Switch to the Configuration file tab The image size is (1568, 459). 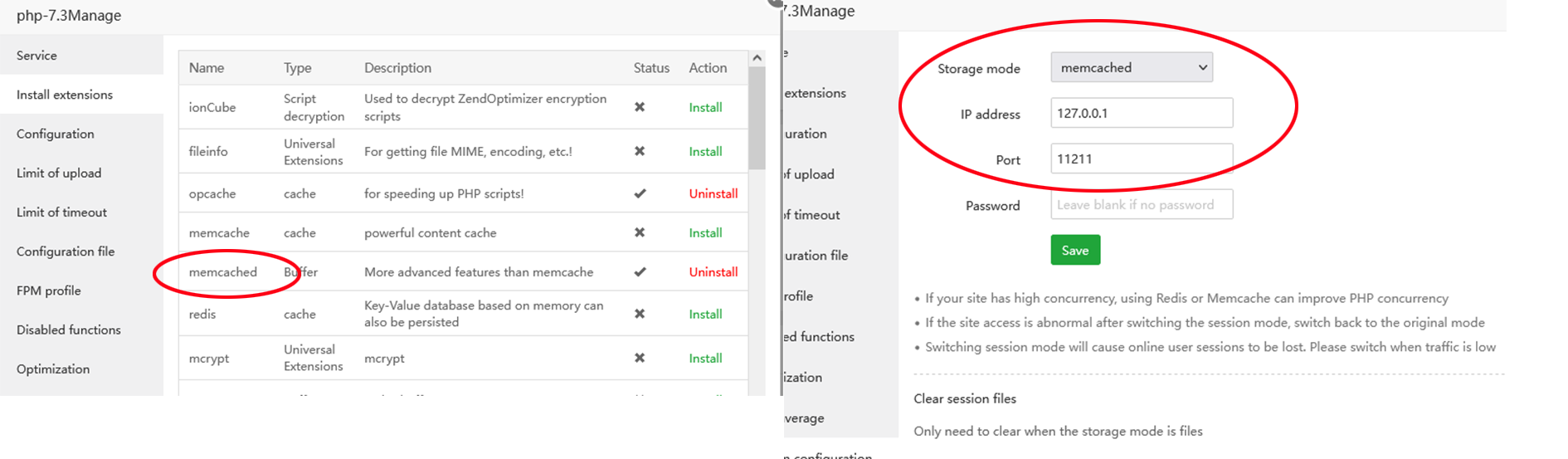click(66, 251)
